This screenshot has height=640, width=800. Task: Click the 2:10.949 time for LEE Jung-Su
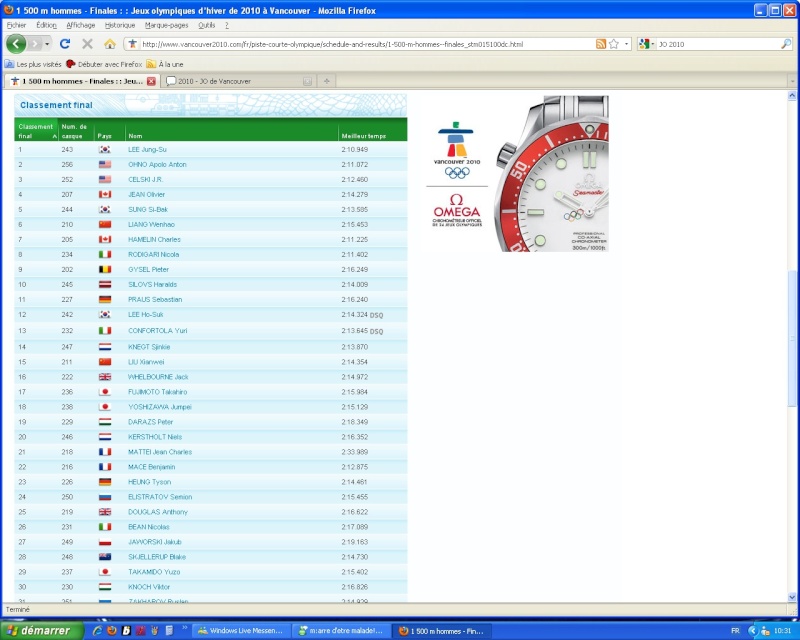tap(355, 150)
